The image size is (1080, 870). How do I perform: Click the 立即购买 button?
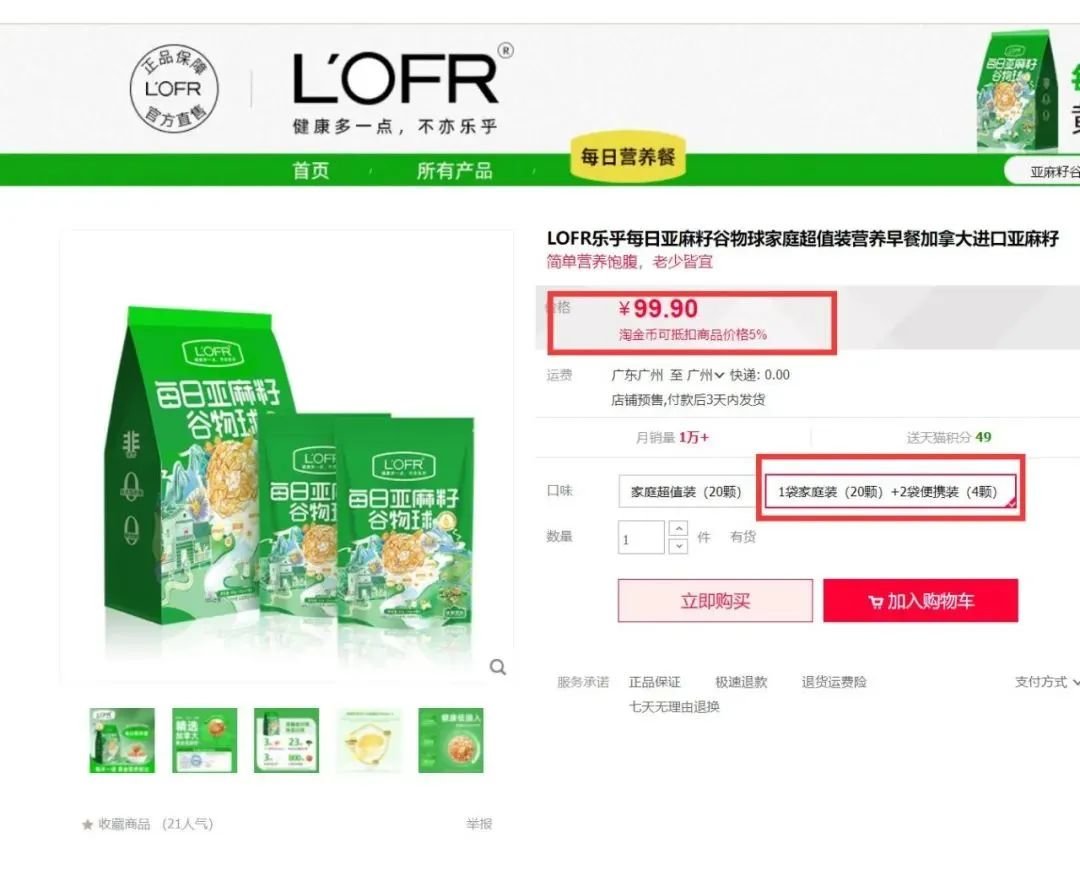coord(715,601)
